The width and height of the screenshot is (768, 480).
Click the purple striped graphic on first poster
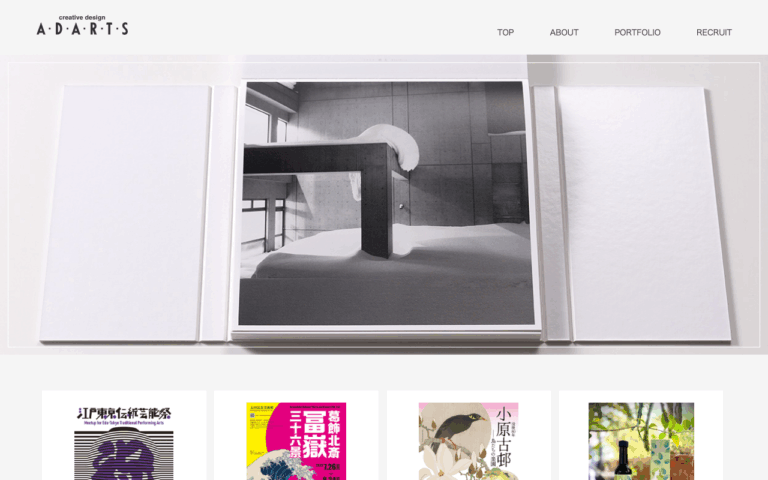[124, 454]
